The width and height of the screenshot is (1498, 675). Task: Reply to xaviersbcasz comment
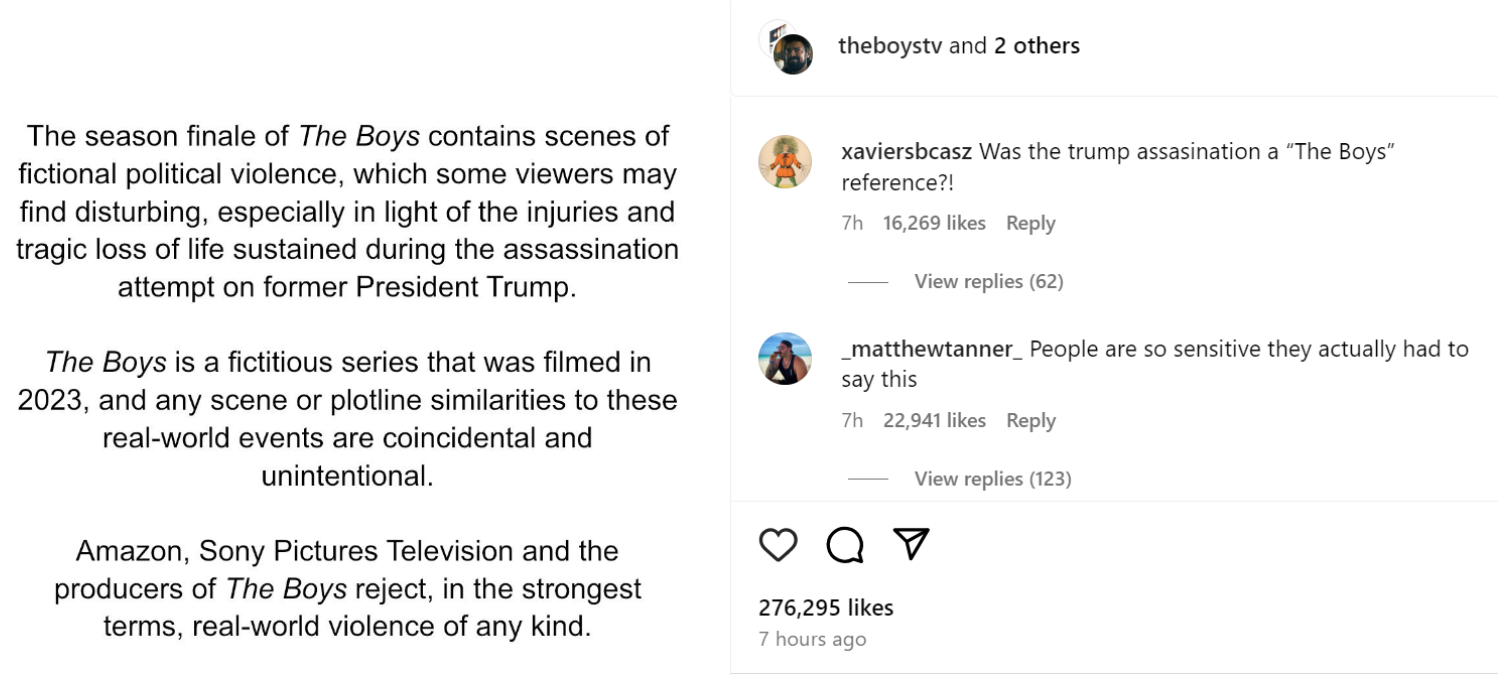1030,223
